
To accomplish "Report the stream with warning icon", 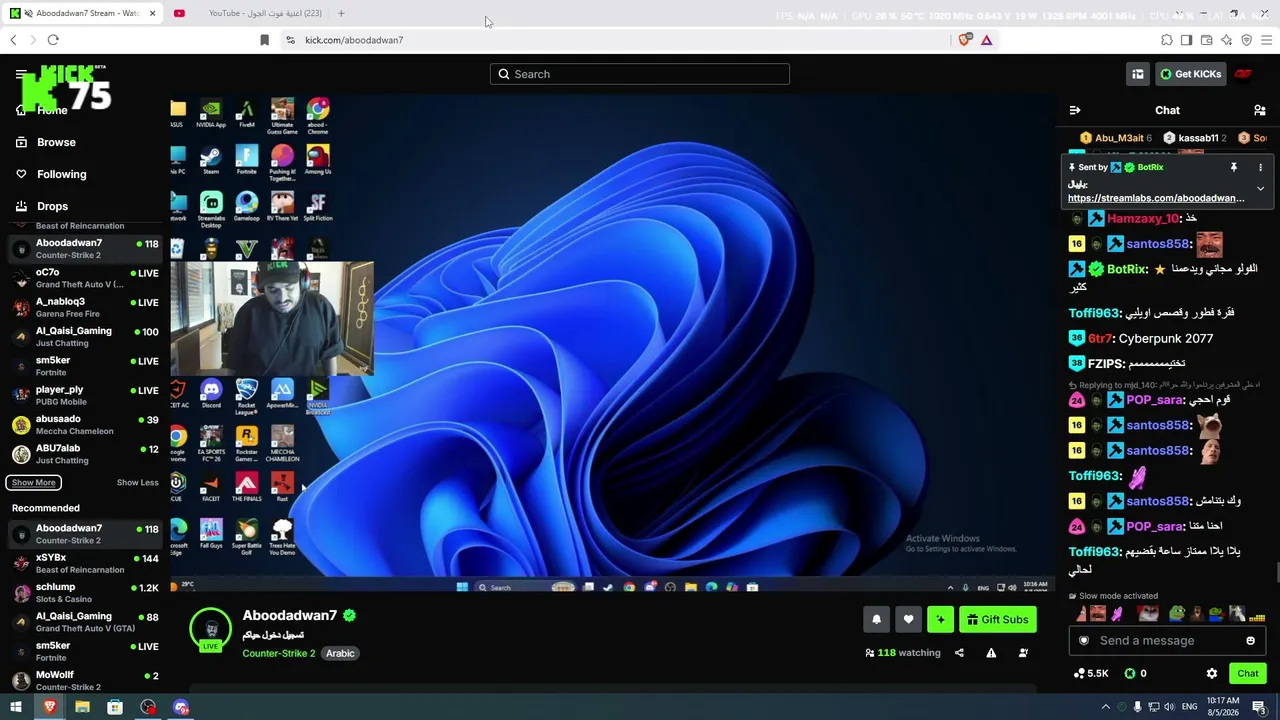I will pyautogui.click(x=991, y=653).
